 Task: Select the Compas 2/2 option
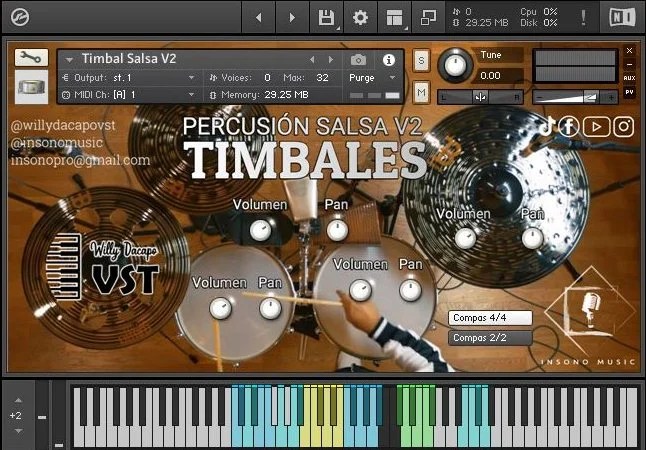tap(490, 338)
